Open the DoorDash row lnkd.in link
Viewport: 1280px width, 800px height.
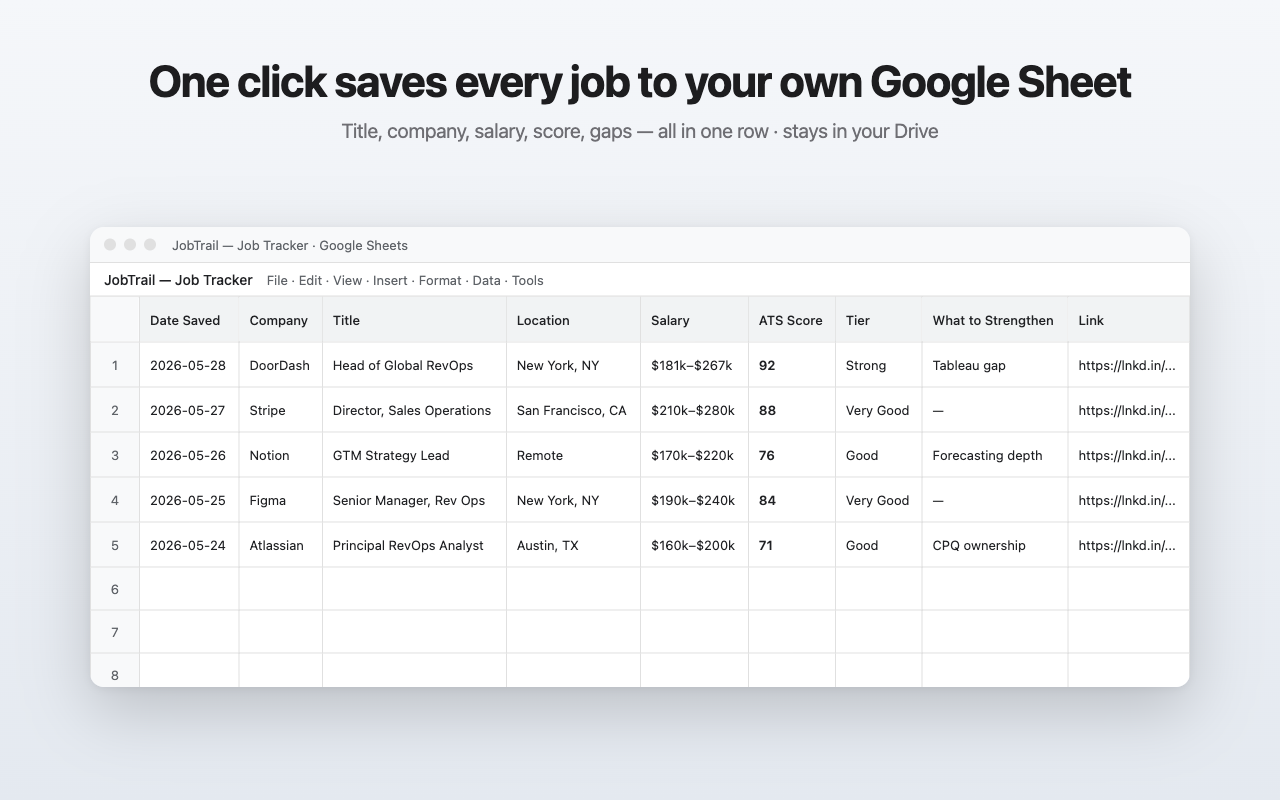[1127, 365]
